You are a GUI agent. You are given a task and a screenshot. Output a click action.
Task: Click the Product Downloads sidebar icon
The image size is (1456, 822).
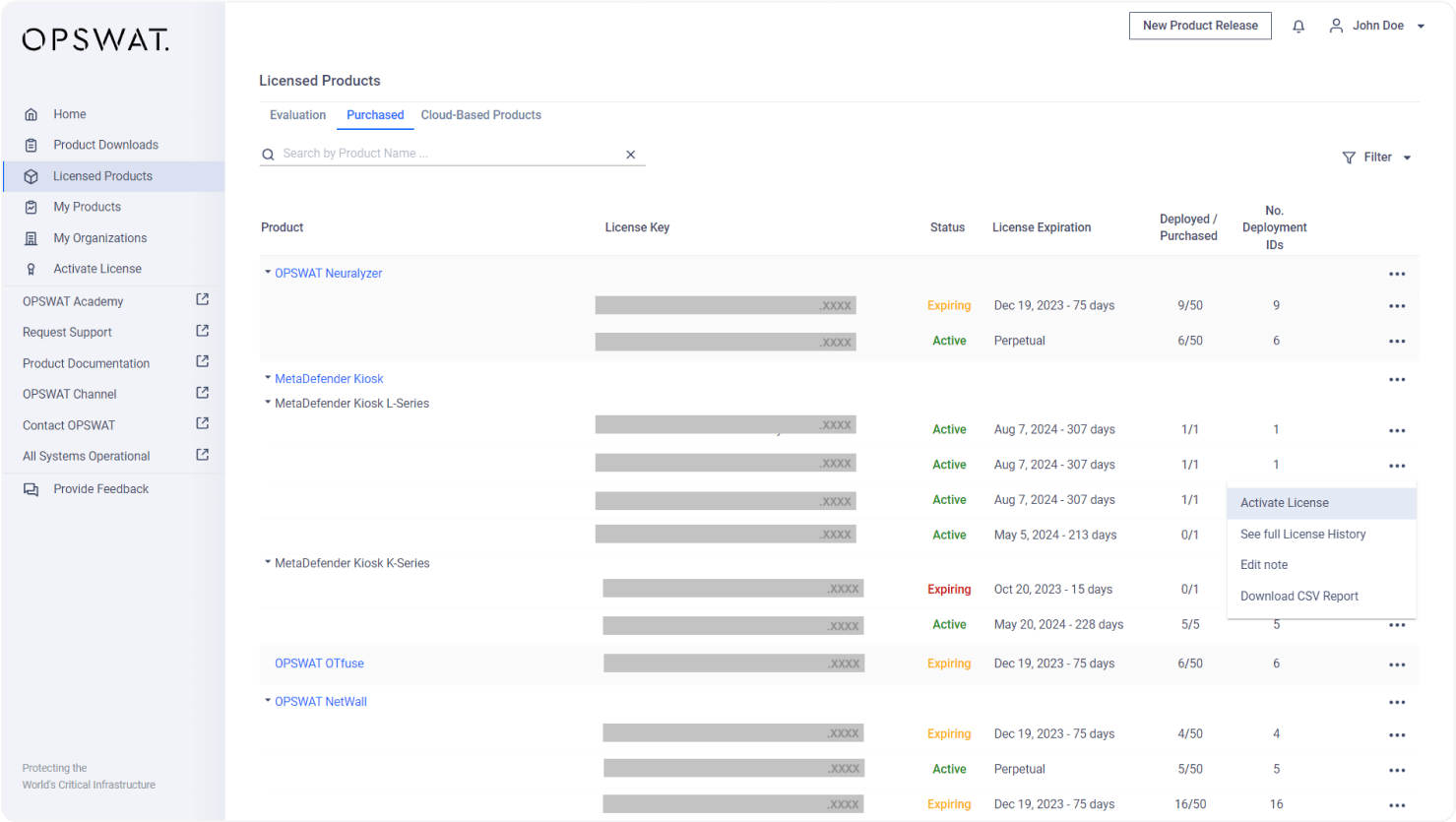click(x=32, y=145)
